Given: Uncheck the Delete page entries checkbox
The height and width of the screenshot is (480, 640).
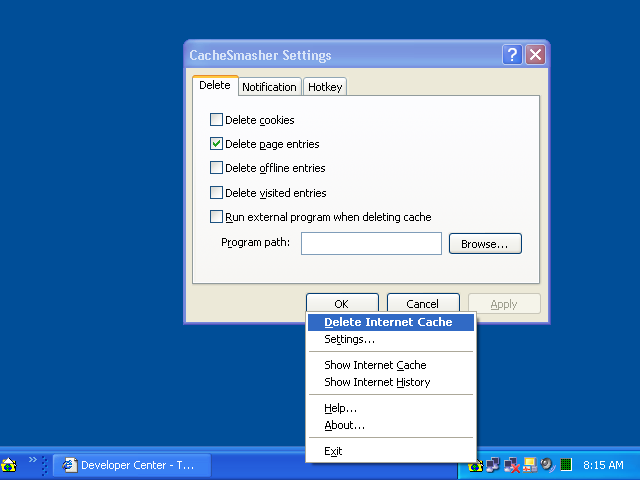Looking at the screenshot, I should click(x=216, y=144).
